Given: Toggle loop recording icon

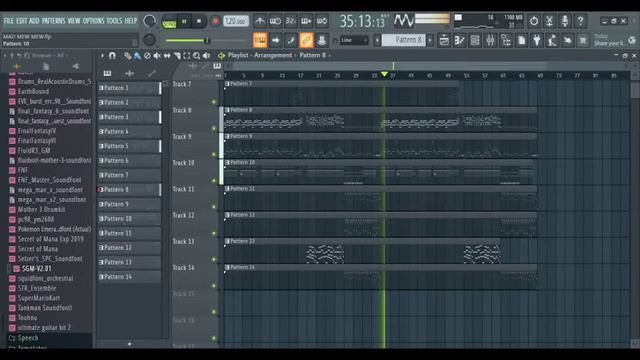Looking at the screenshot, I should tap(322, 21).
